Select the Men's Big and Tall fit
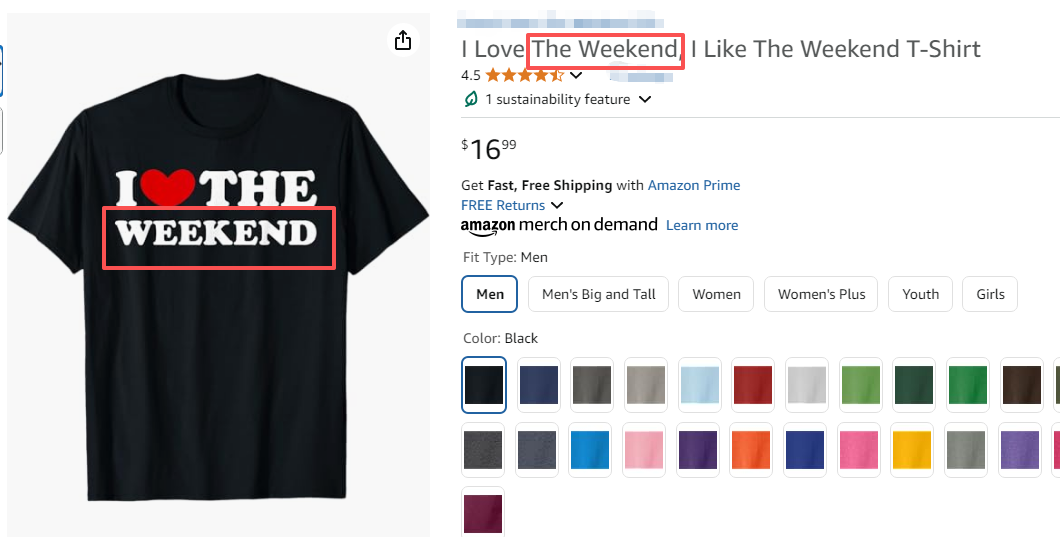The height and width of the screenshot is (537, 1060). (x=598, y=294)
